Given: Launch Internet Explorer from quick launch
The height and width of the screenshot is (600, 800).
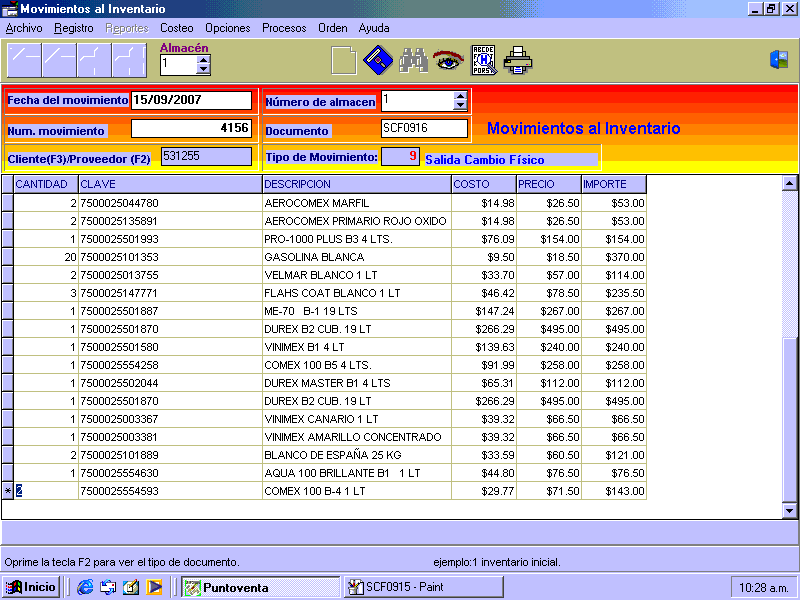Looking at the screenshot, I should 85,587.
